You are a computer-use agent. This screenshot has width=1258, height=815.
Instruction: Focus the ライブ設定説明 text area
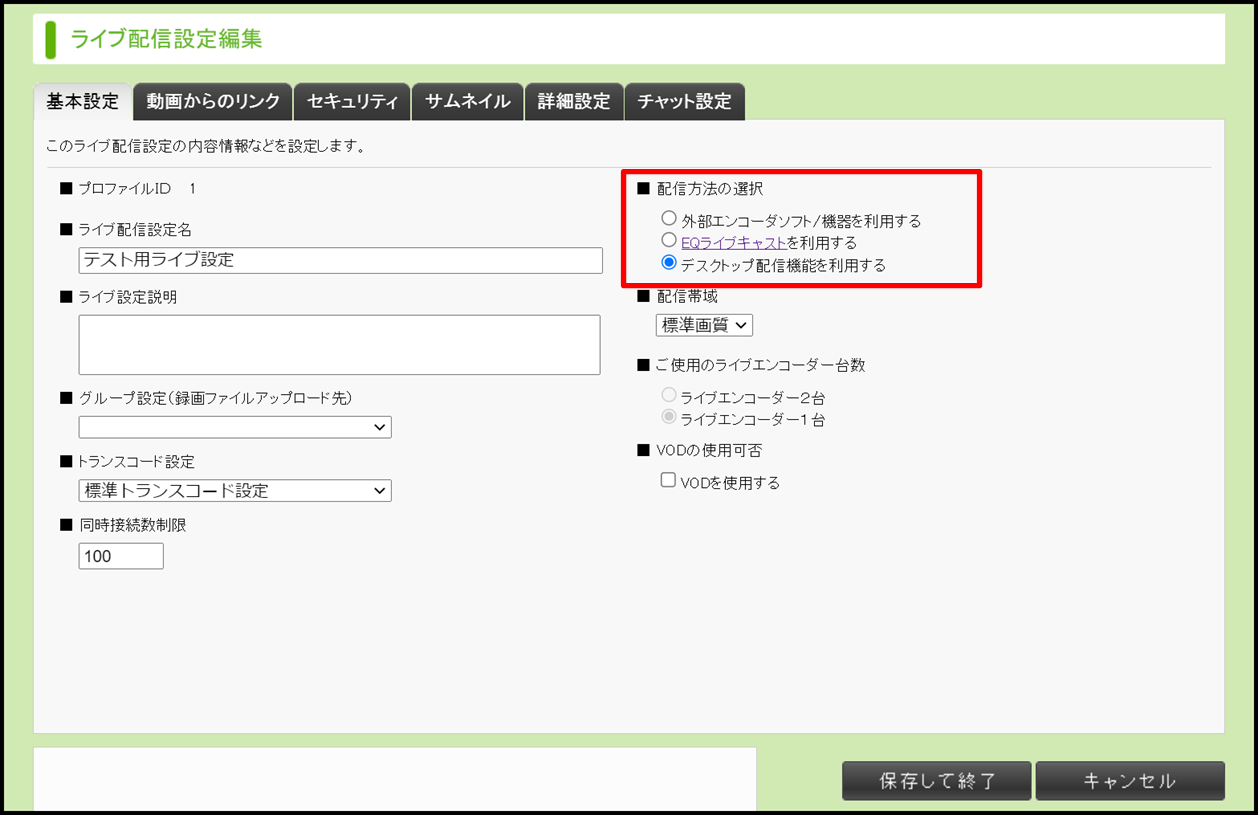[x=339, y=345]
